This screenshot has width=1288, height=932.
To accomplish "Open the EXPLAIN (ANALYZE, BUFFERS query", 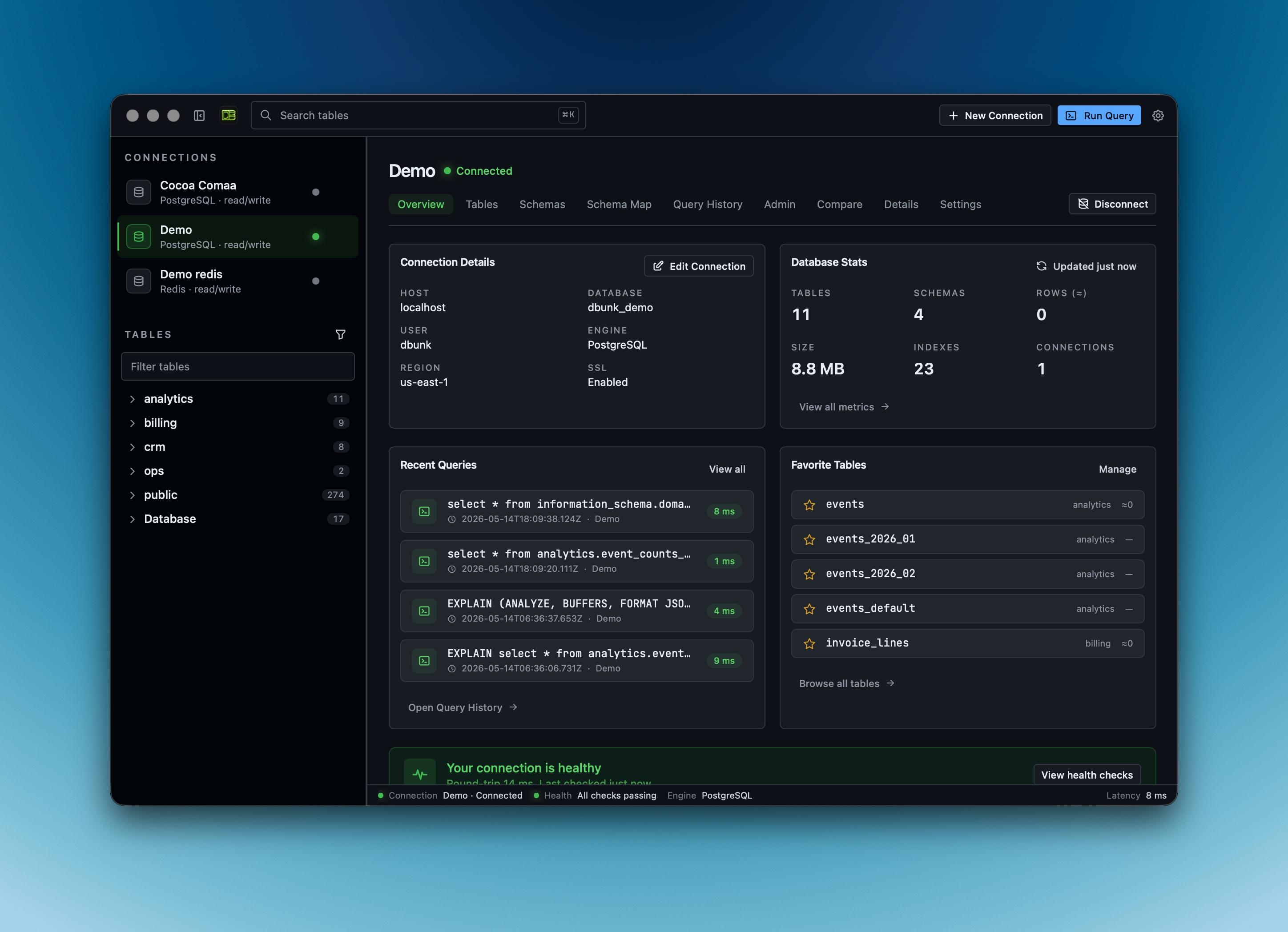I will pyautogui.click(x=576, y=611).
